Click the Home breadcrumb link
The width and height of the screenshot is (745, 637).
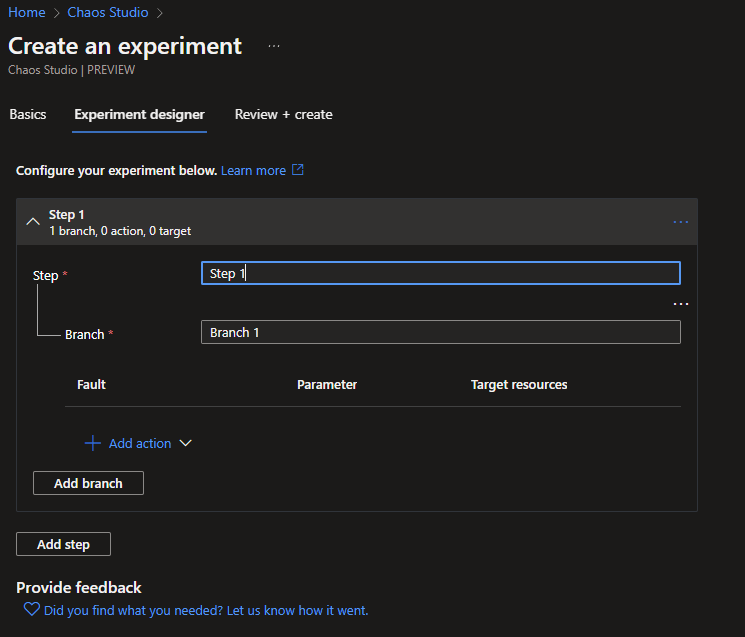(x=27, y=12)
